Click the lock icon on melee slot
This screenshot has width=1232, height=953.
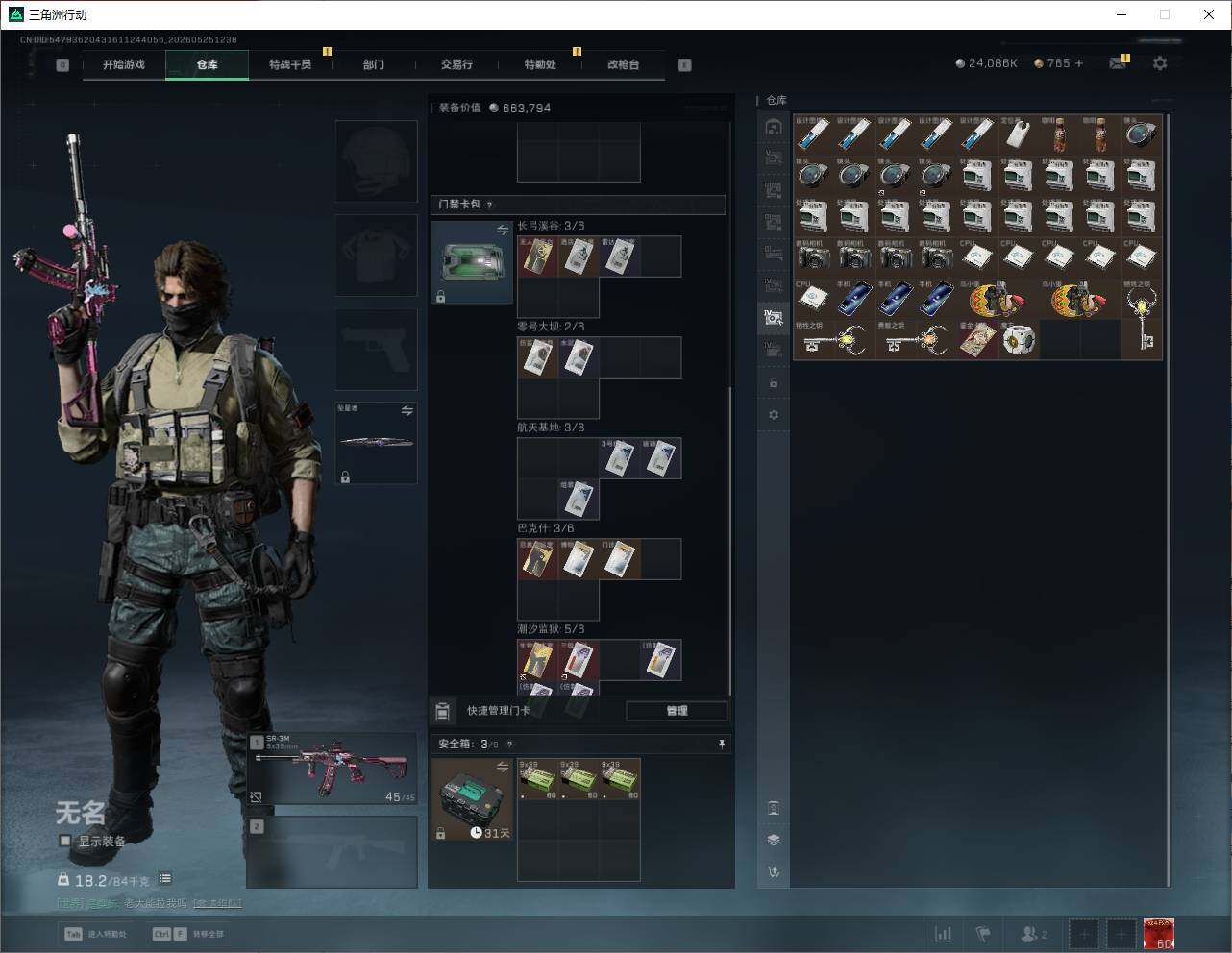tap(345, 476)
